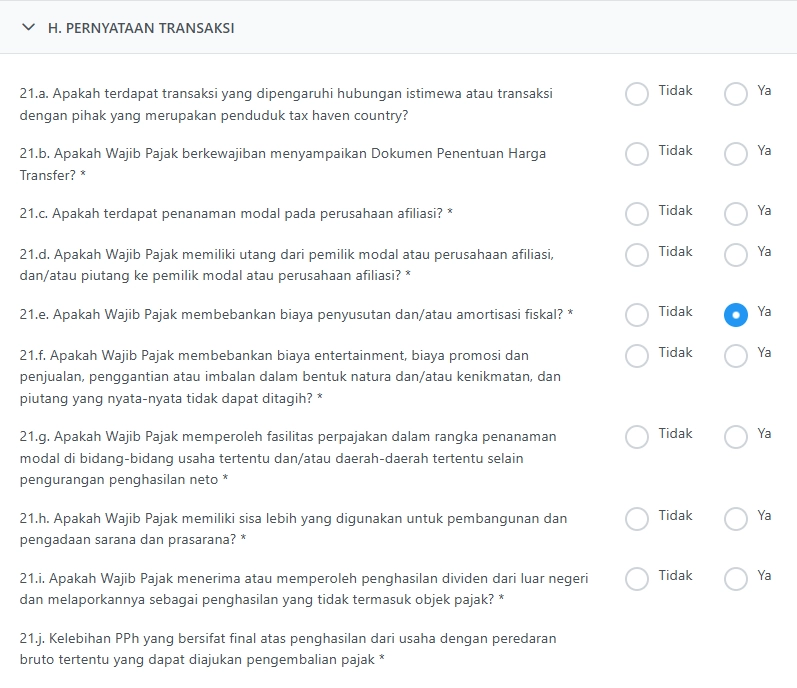Viewport: 797px width, 688px height.
Task: Pick Tidak for 21.f biaya entertainment
Action: (x=637, y=356)
